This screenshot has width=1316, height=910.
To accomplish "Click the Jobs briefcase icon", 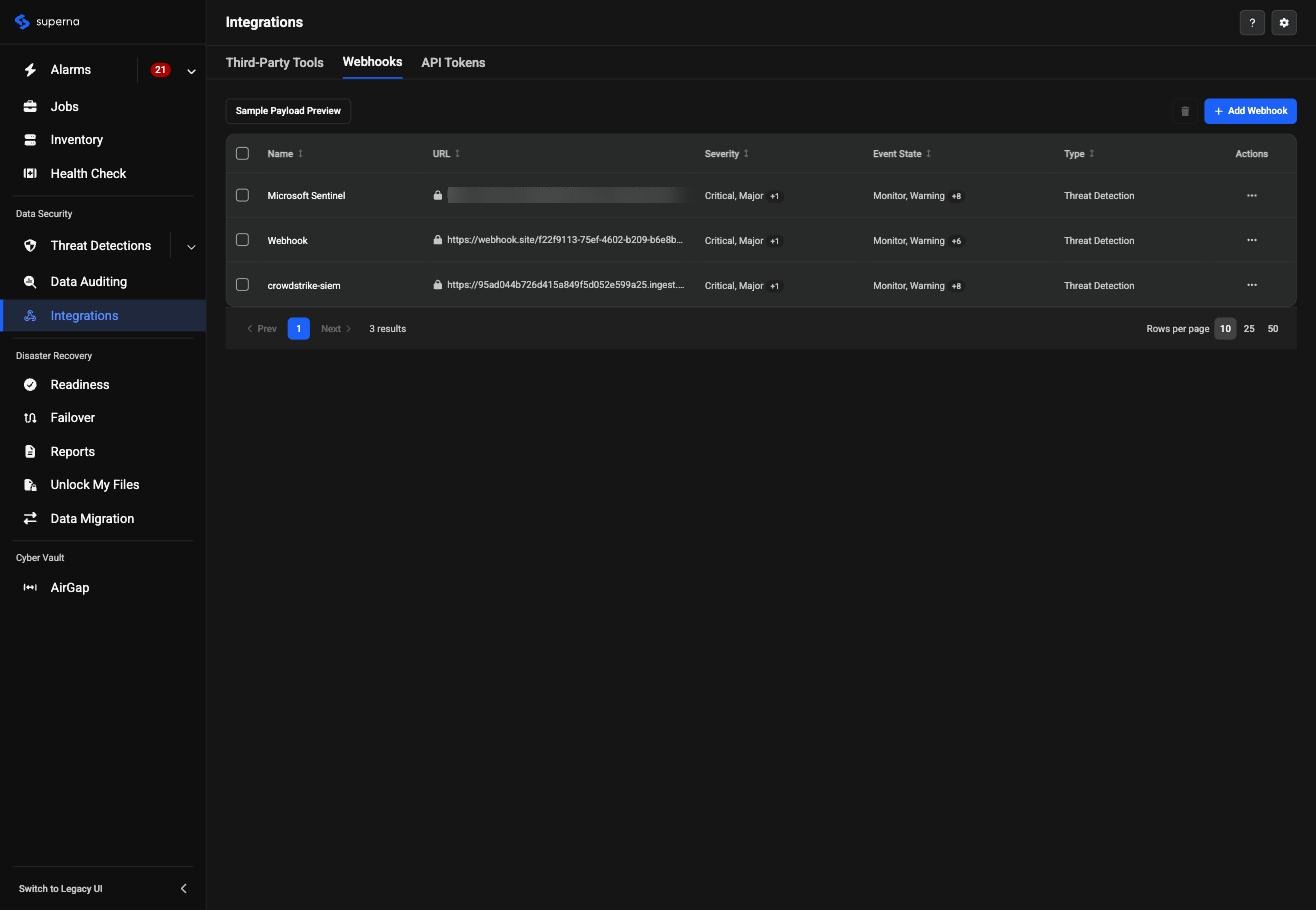I will (x=30, y=106).
